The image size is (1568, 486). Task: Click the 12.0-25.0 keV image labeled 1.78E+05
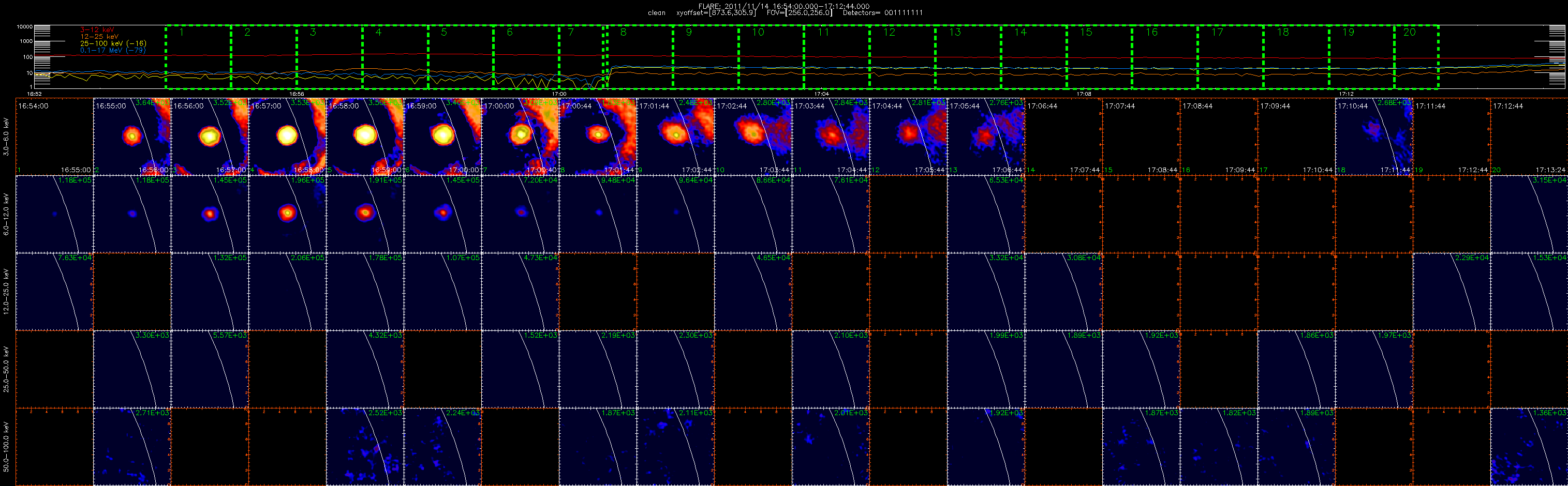pyautogui.click(x=365, y=292)
